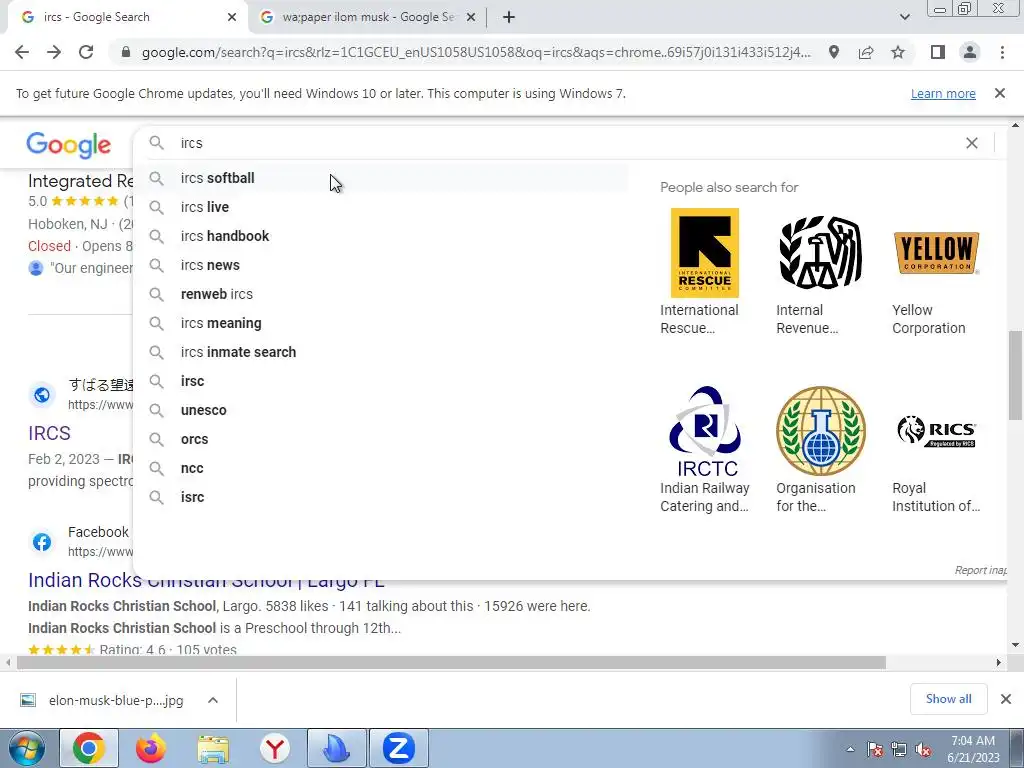Viewport: 1024px width, 768px height.
Task: Open the IRCTC Indian Railway logo thumbnail
Action: point(706,431)
